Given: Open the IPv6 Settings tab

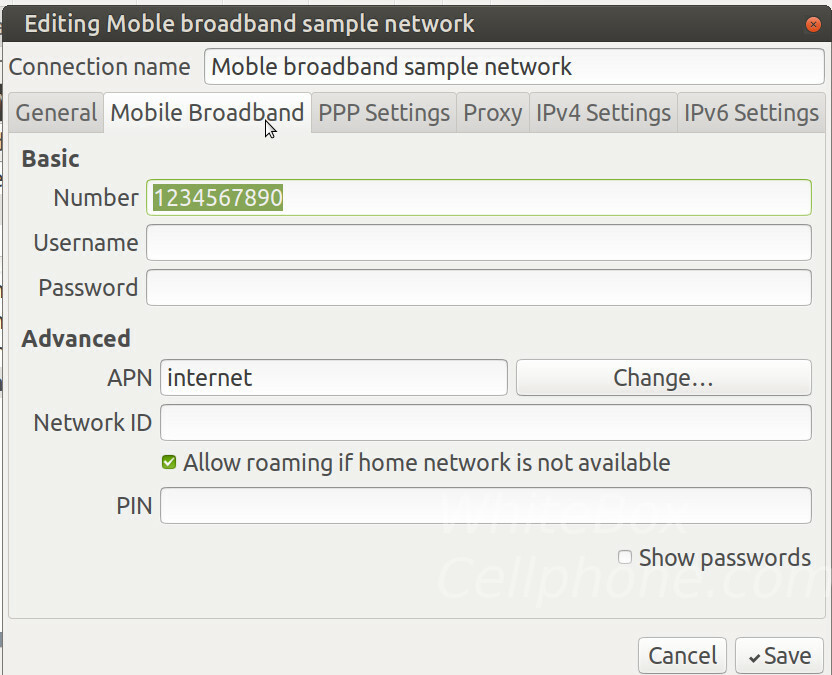Looking at the screenshot, I should [751, 113].
